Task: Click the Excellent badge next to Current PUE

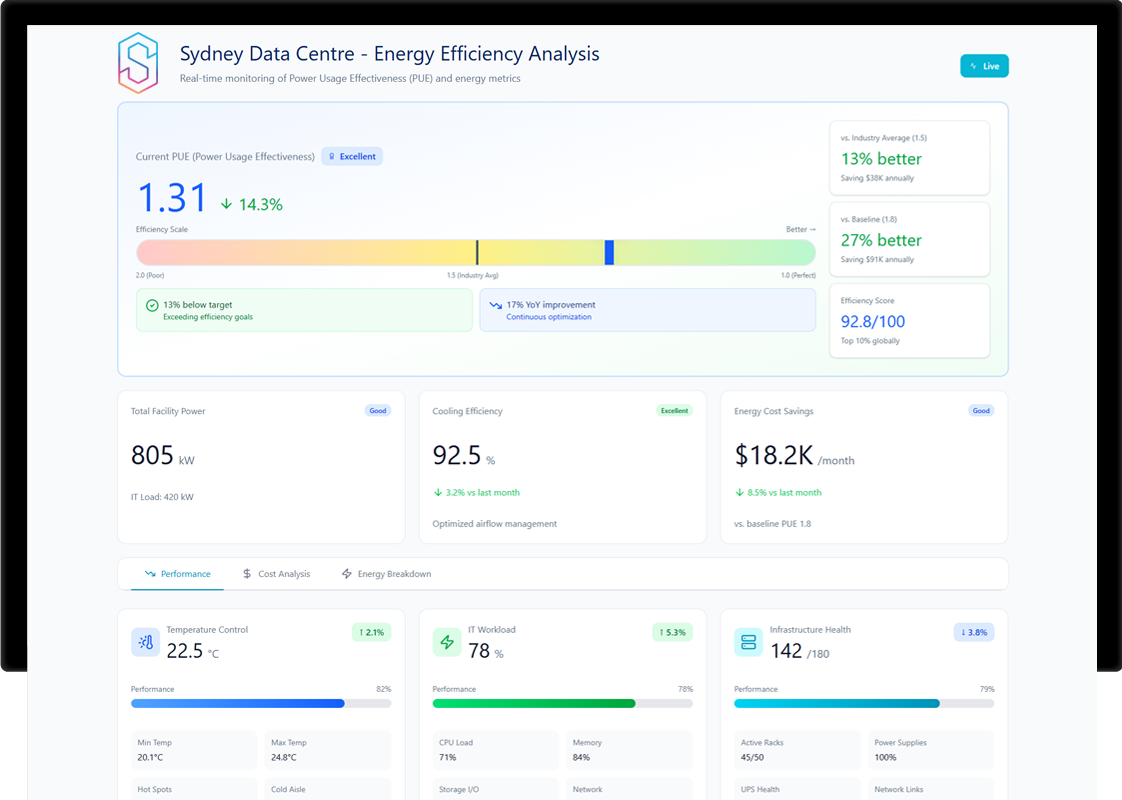Action: tap(352, 157)
